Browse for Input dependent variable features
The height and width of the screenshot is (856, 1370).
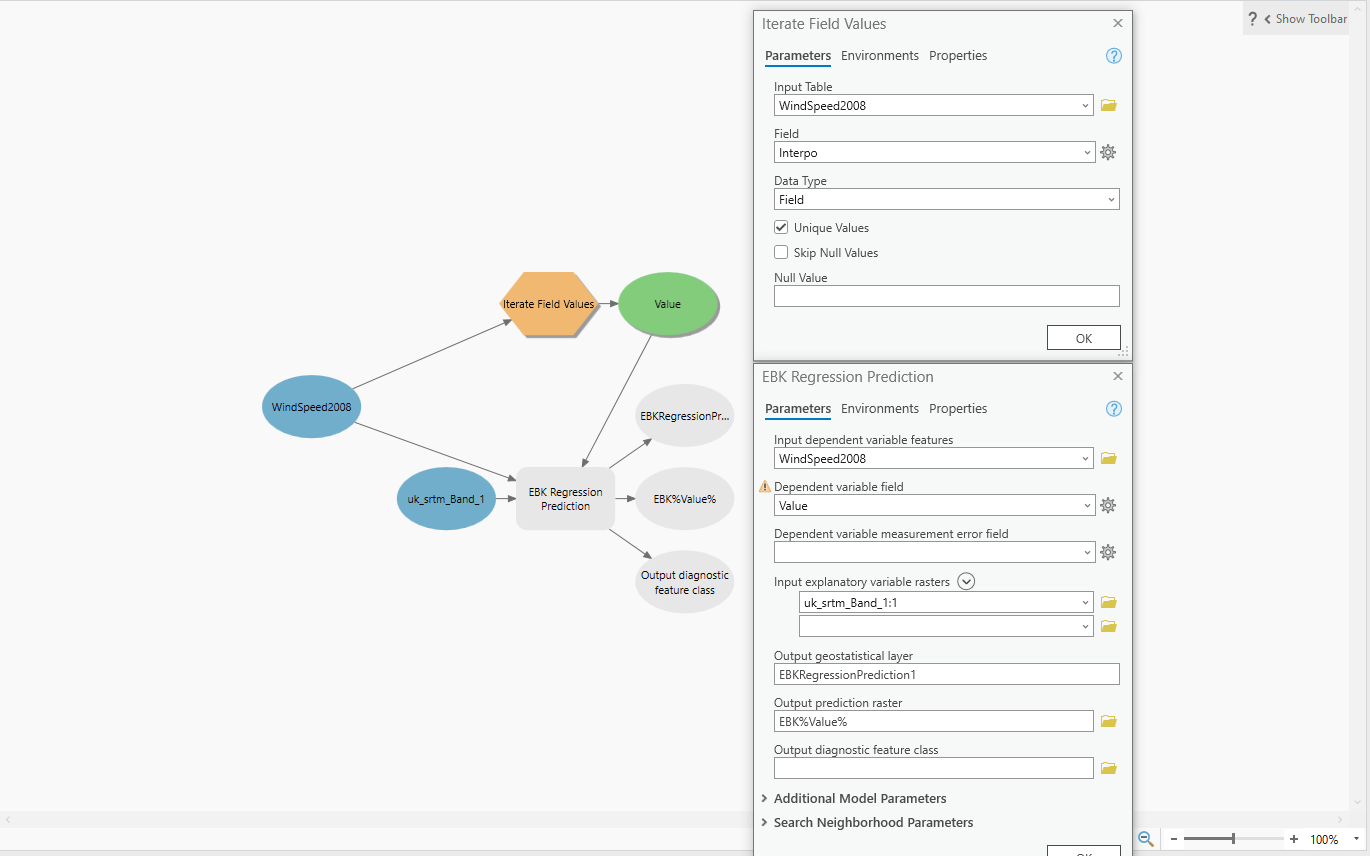1108,458
